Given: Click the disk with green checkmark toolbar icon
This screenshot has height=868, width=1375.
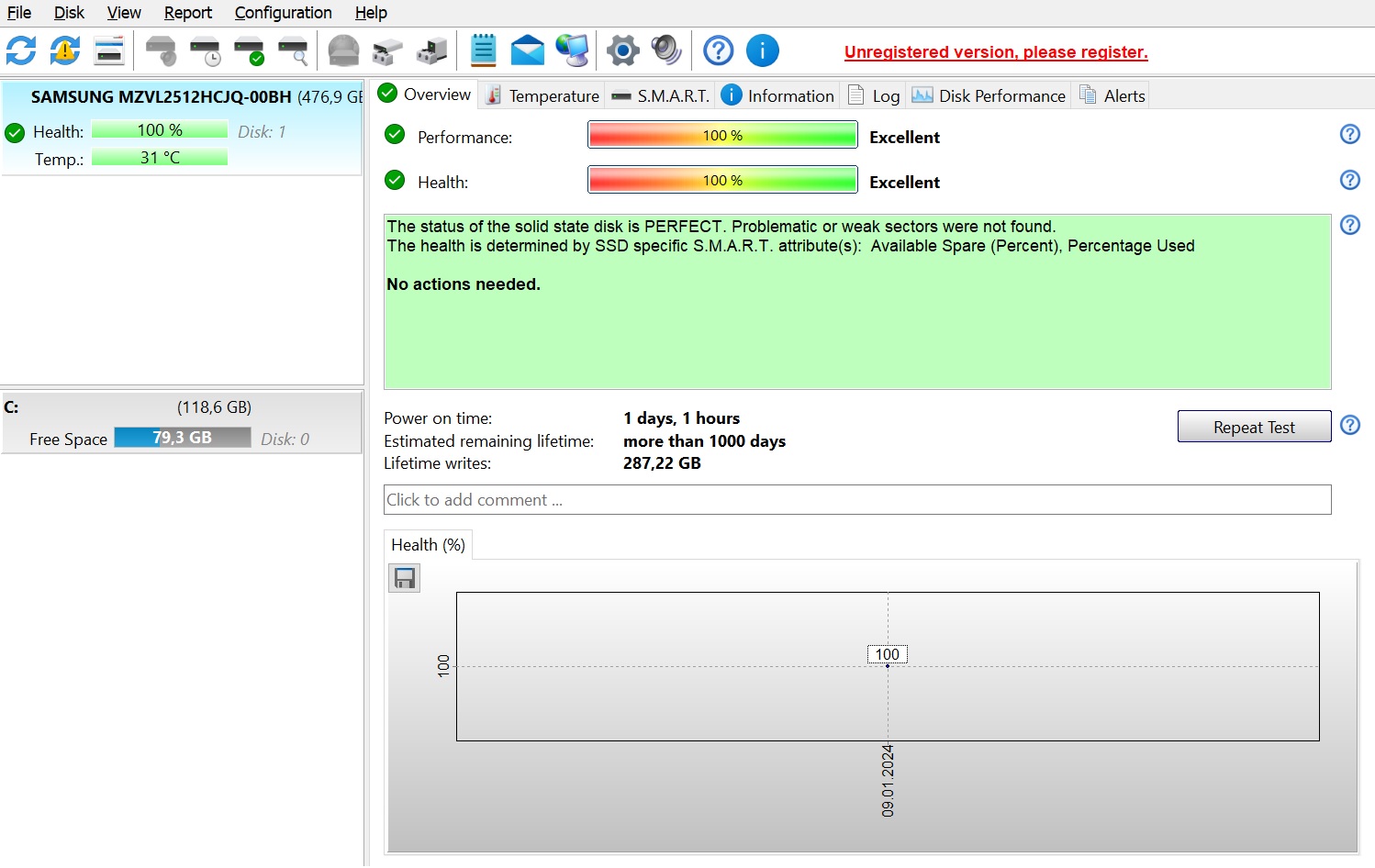Looking at the screenshot, I should [x=249, y=50].
